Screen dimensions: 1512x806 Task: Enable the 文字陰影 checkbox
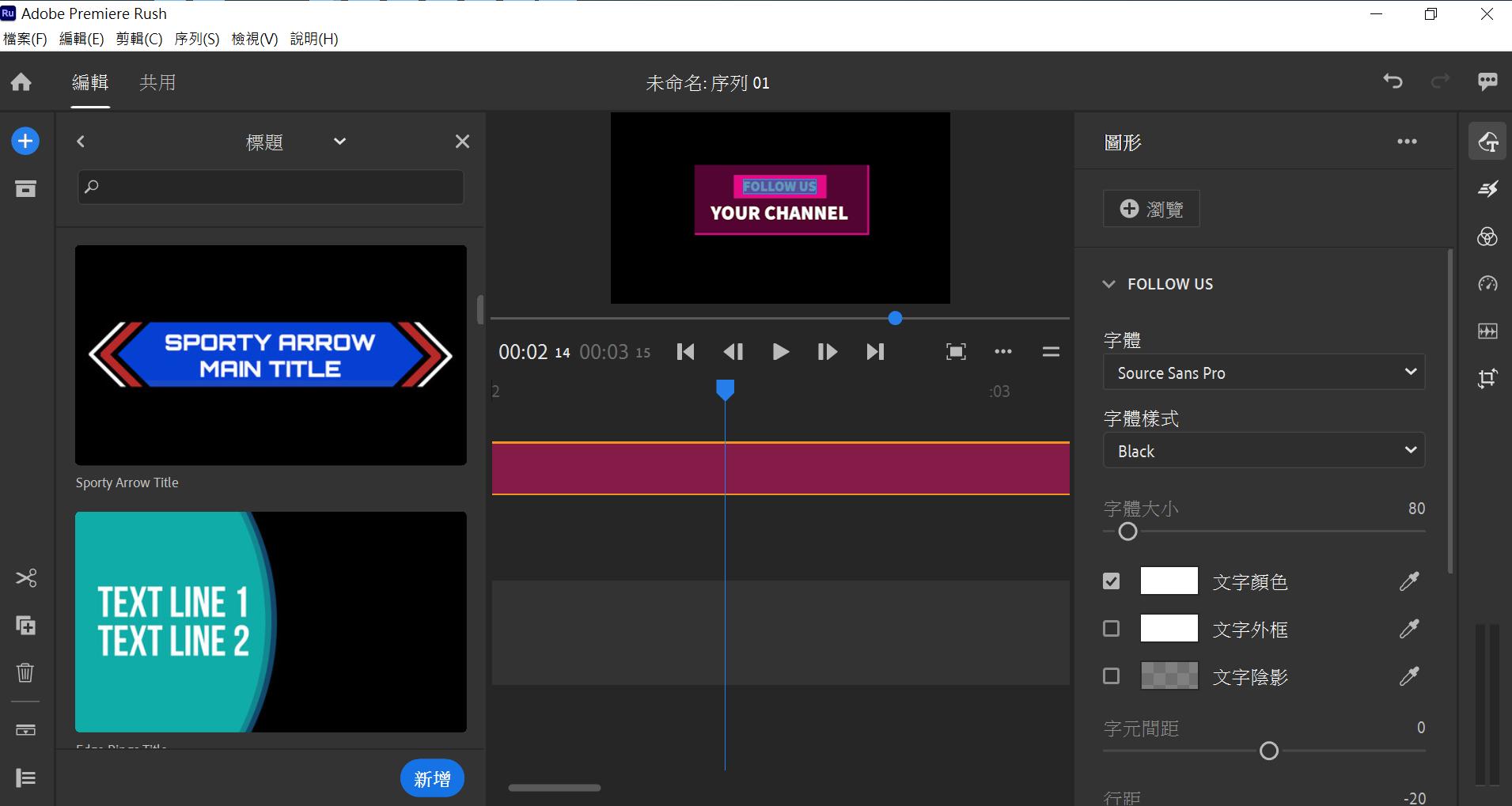coord(1112,676)
